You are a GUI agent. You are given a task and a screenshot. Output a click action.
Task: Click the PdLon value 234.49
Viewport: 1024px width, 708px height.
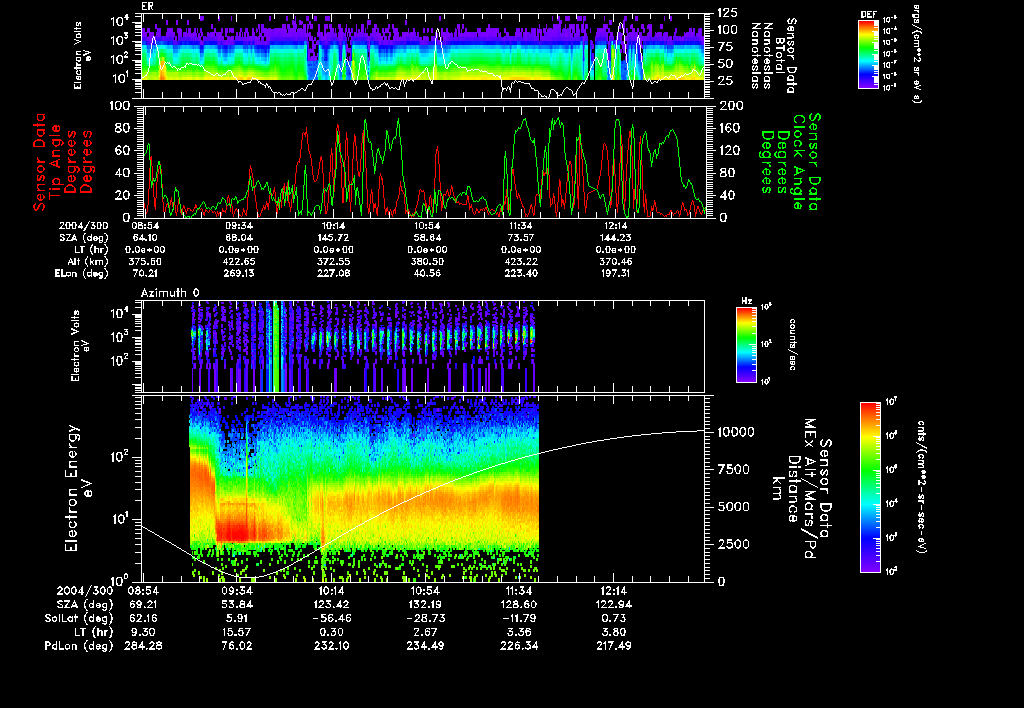click(x=425, y=646)
